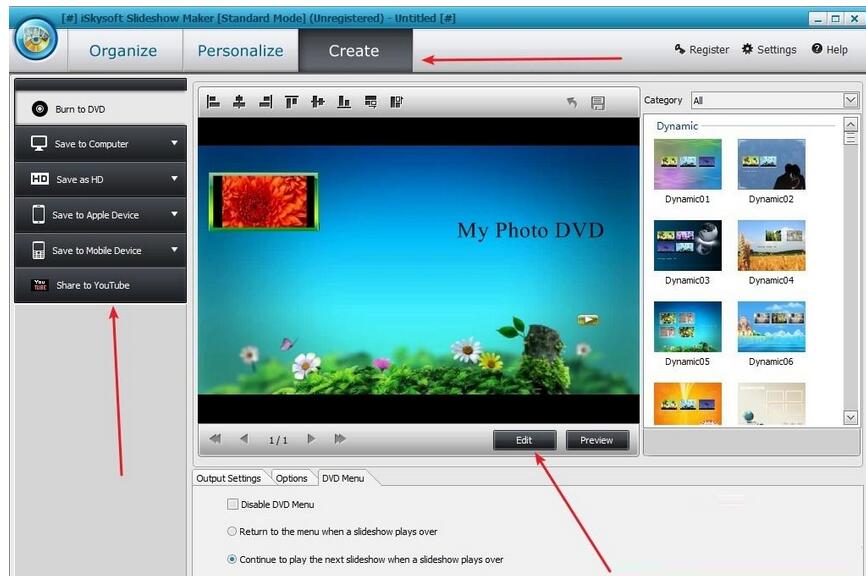This screenshot has width=866, height=576.
Task: Expand the Save to Apple Device arrow
Action: 175,214
